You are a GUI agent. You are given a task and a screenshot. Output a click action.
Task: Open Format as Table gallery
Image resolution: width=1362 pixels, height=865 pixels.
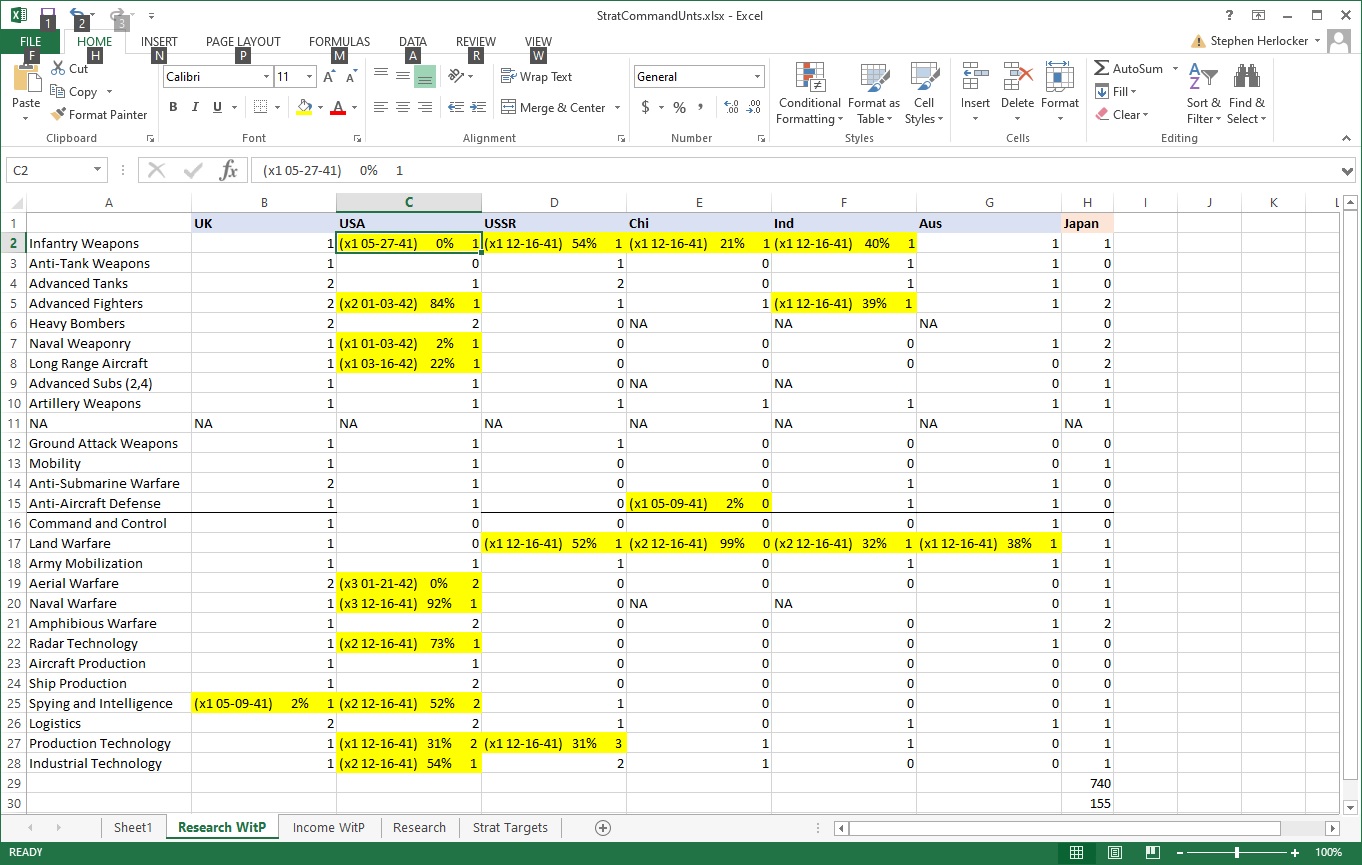(x=873, y=94)
